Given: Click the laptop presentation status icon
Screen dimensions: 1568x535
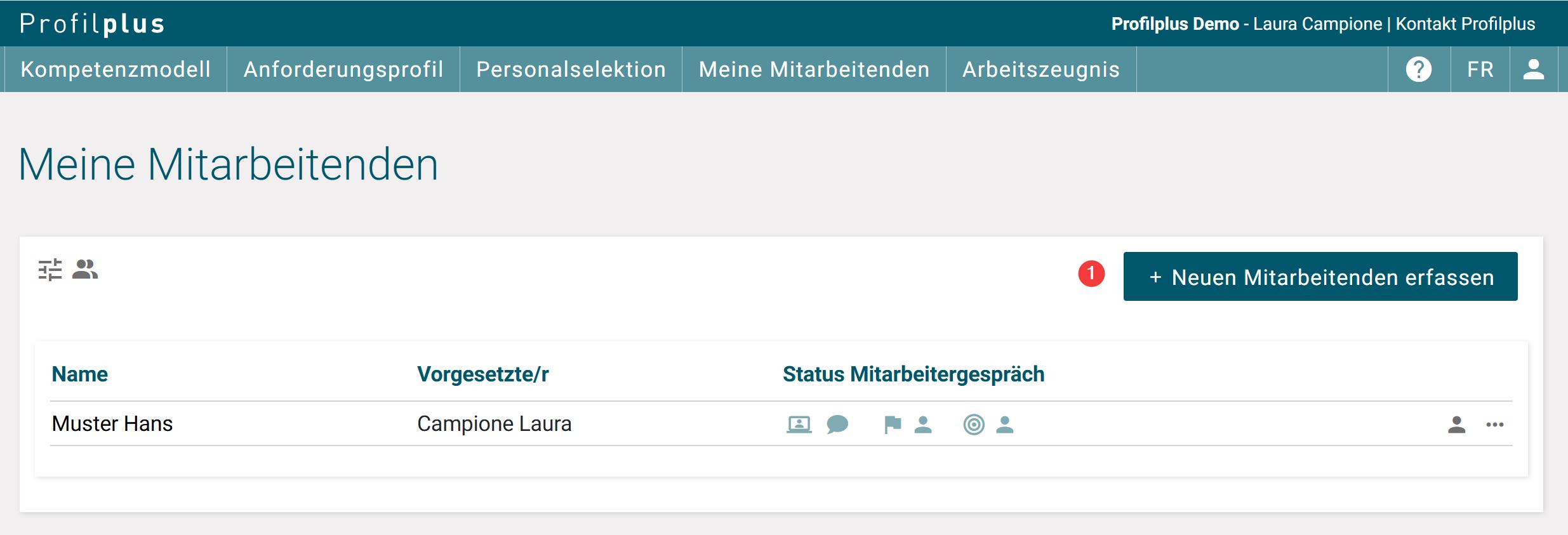Looking at the screenshot, I should coord(799,424).
